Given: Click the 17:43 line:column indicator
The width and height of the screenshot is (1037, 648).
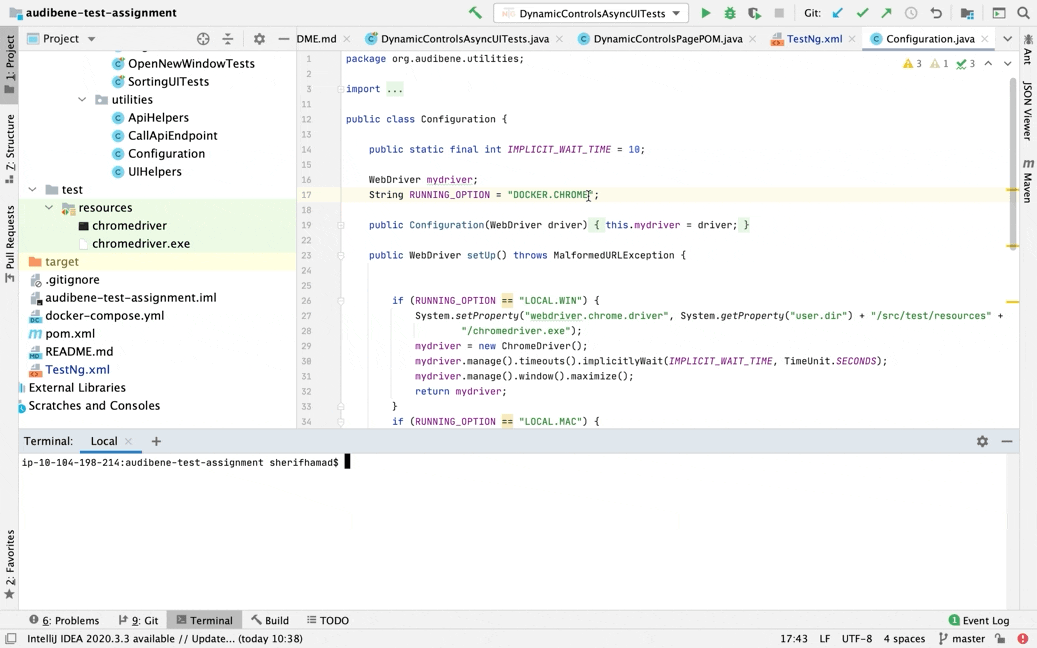Looking at the screenshot, I should coord(794,639).
